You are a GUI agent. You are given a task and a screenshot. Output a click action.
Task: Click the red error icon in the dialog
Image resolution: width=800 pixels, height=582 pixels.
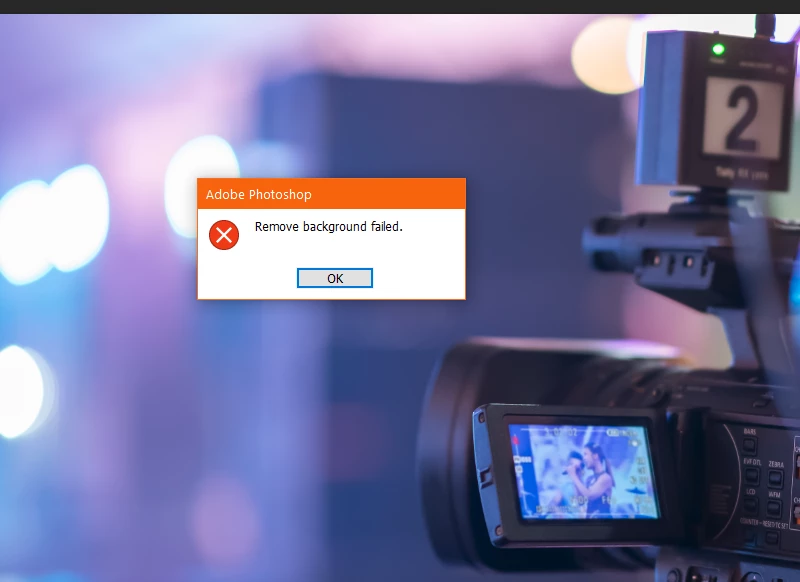click(224, 235)
